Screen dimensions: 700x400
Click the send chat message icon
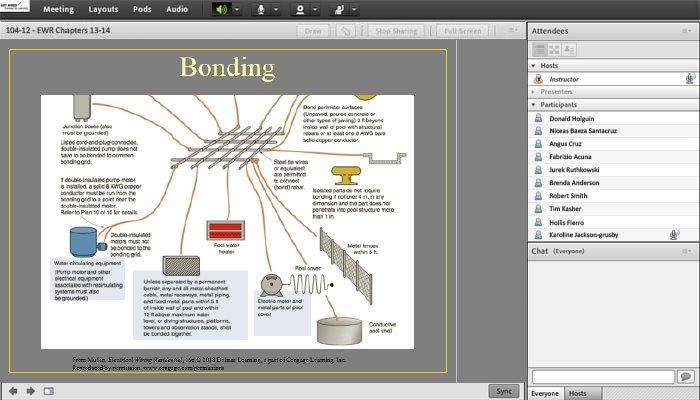tap(685, 376)
